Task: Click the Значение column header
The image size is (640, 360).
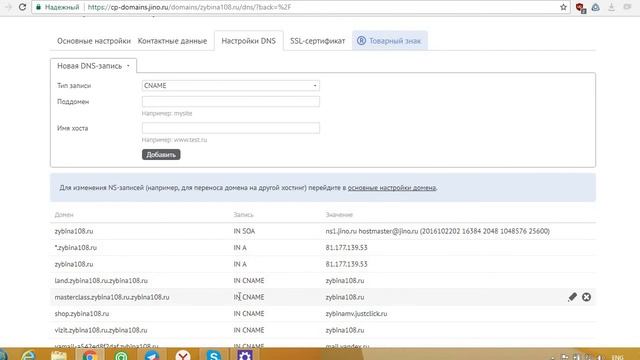Action: click(339, 215)
